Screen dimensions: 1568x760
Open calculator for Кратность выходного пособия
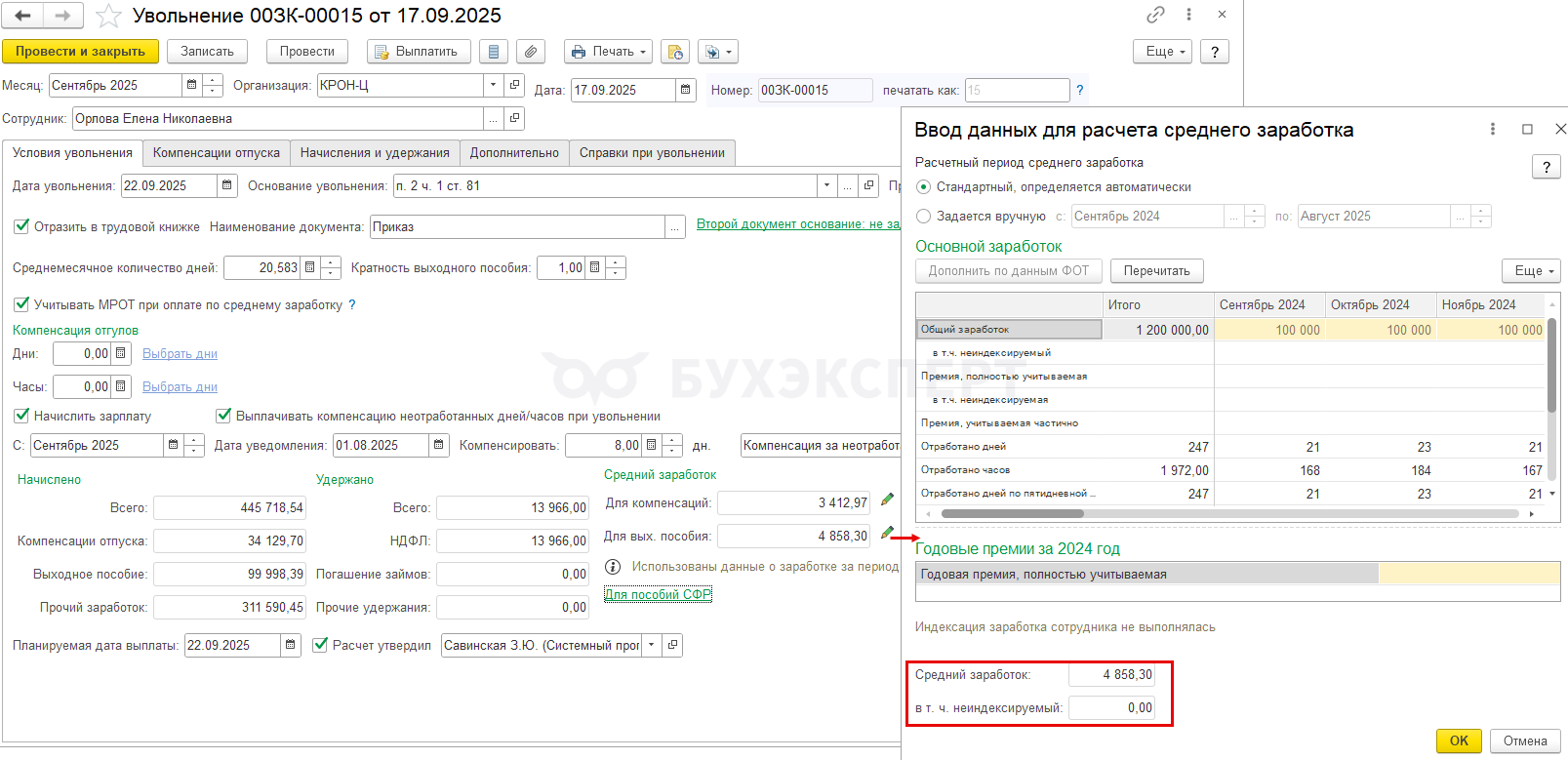[594, 267]
